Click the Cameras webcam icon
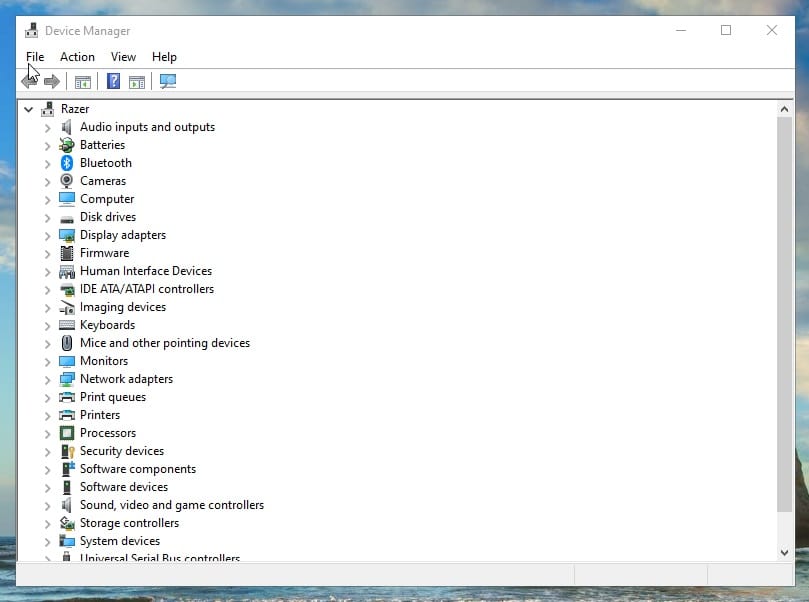Screen dimensions: 809x602 point(67,181)
